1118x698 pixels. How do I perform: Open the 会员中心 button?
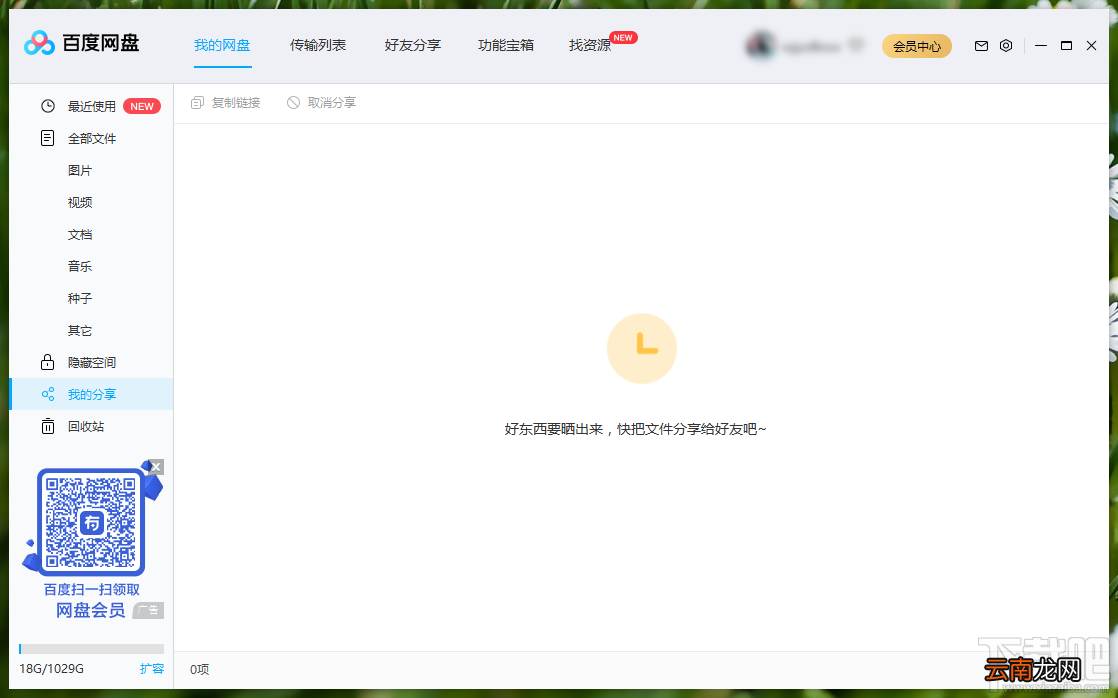point(917,46)
